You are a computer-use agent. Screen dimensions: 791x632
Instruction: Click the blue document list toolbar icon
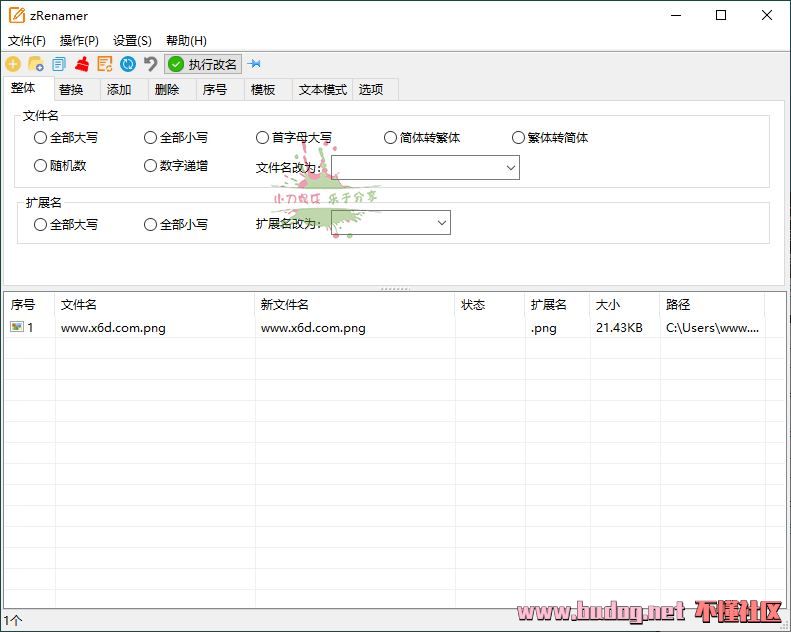tap(59, 64)
